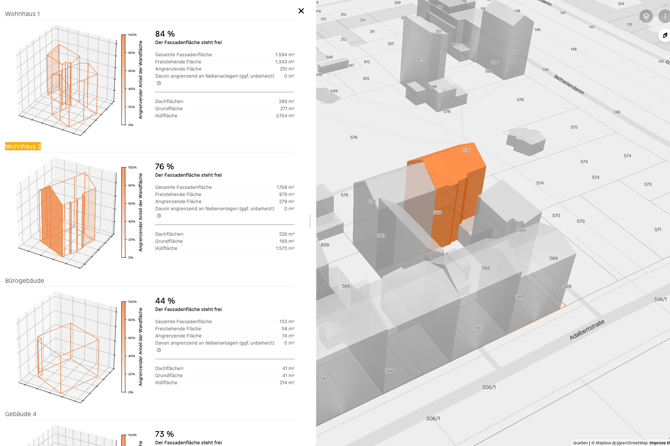This screenshot has height=446, width=670.
Task: Click info icon under Wohnhaus 2 stats
Action: click(x=158, y=216)
